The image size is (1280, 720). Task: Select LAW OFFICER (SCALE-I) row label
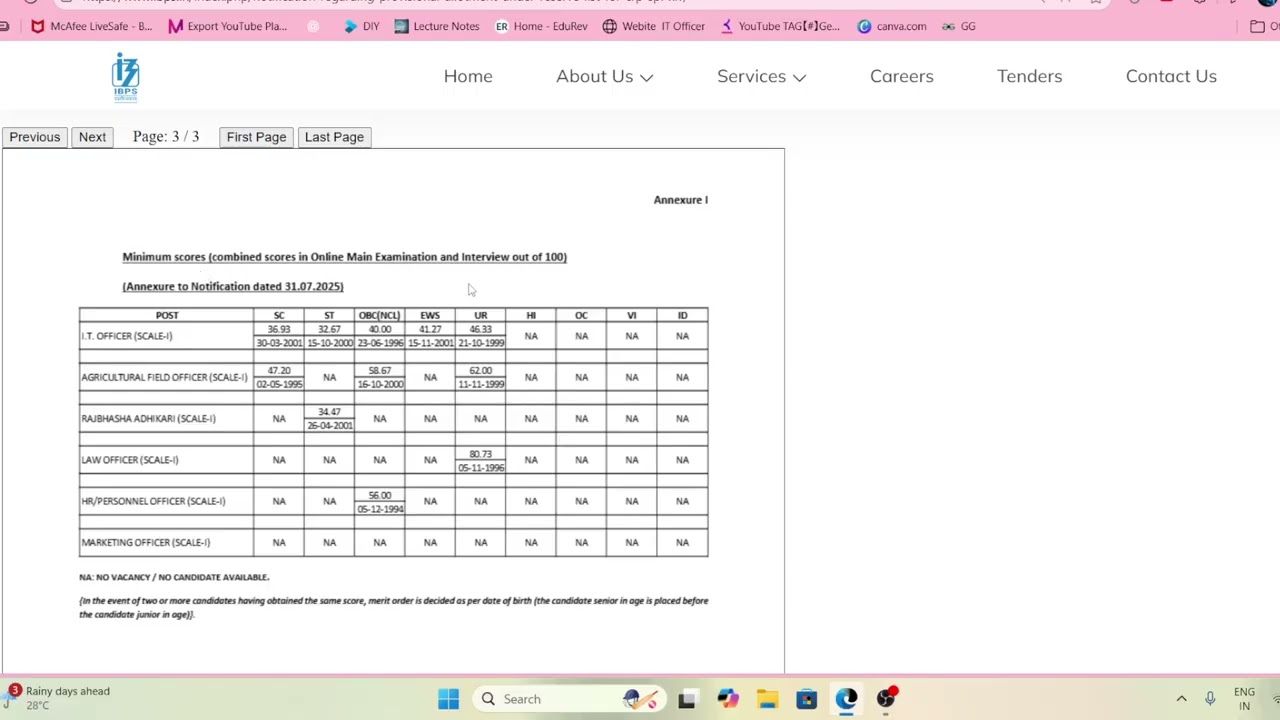pos(130,460)
